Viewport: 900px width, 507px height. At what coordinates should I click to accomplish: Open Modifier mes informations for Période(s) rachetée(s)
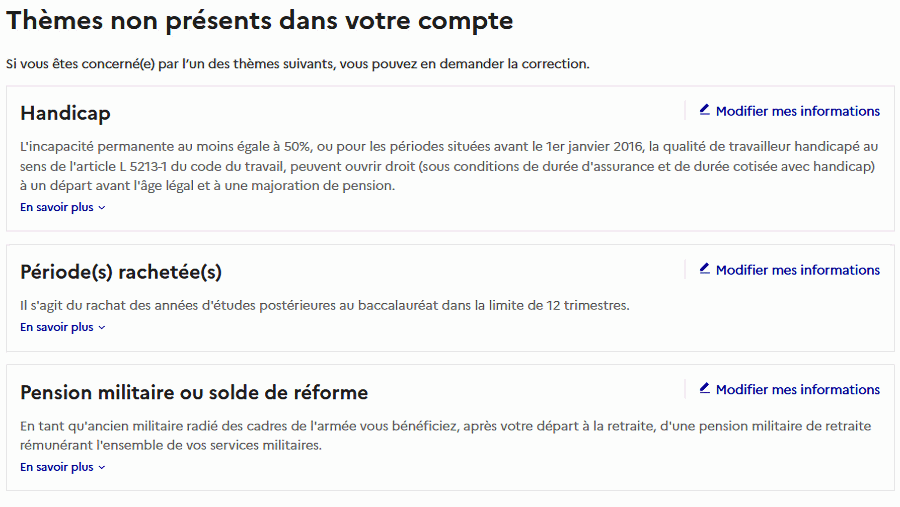(797, 270)
